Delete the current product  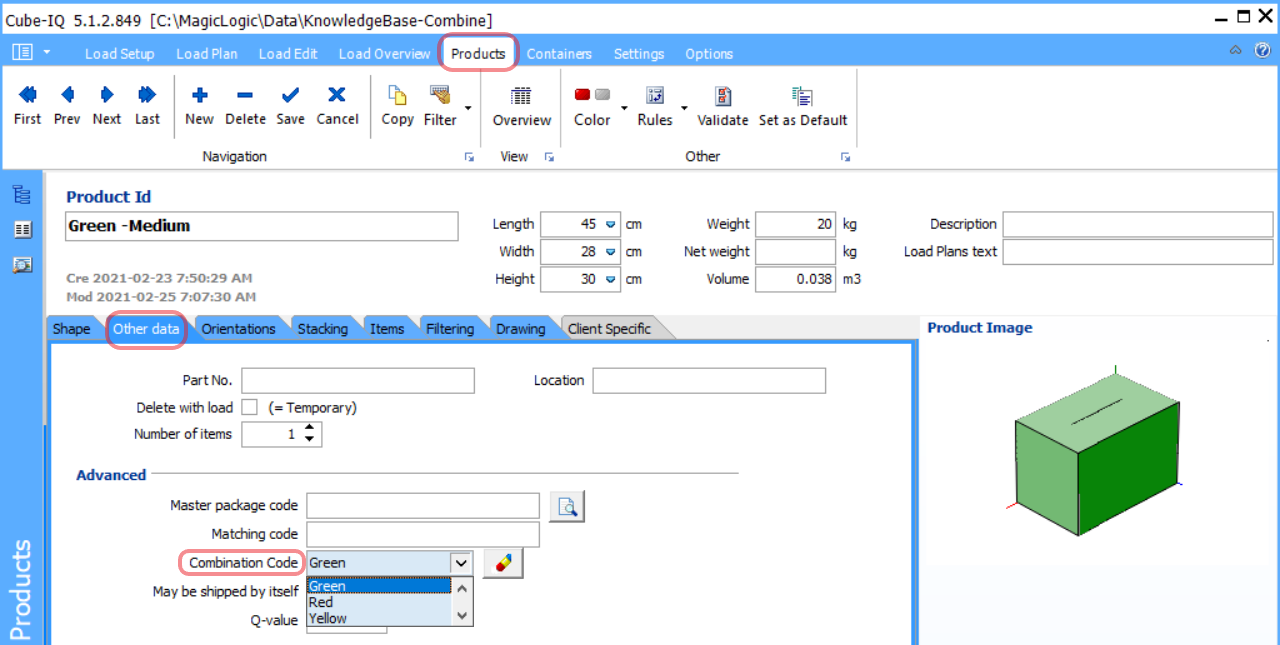coord(245,105)
